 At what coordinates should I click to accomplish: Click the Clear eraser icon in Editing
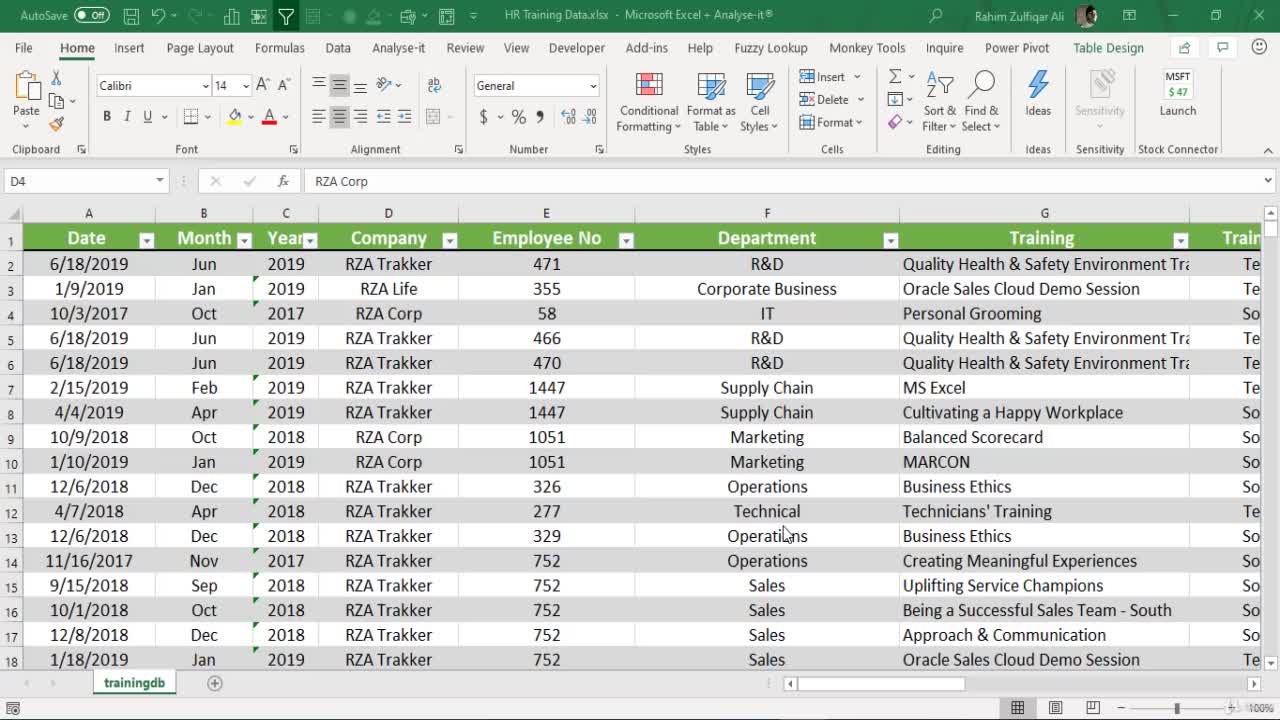[895, 122]
